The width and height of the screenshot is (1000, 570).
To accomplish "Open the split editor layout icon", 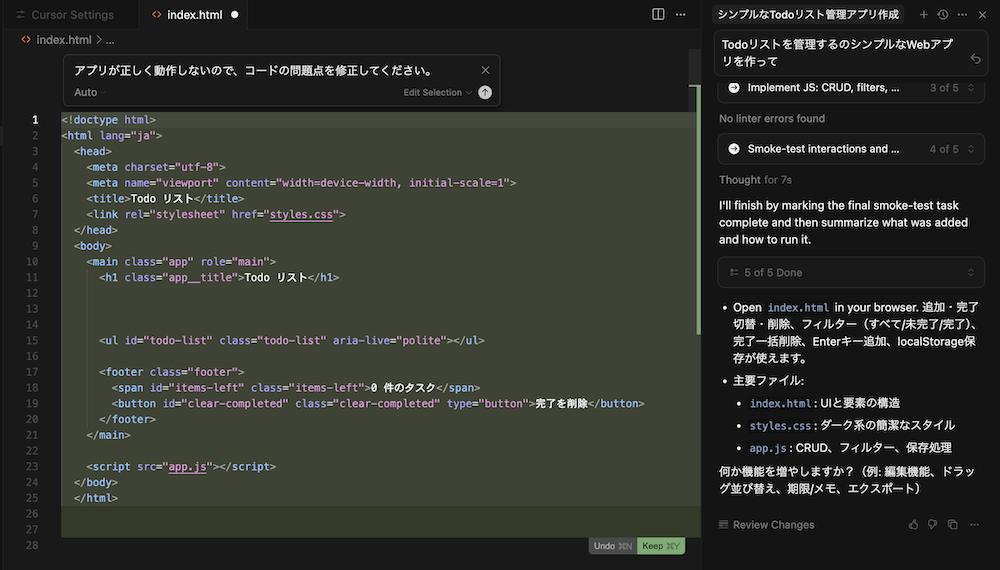I will [658, 14].
